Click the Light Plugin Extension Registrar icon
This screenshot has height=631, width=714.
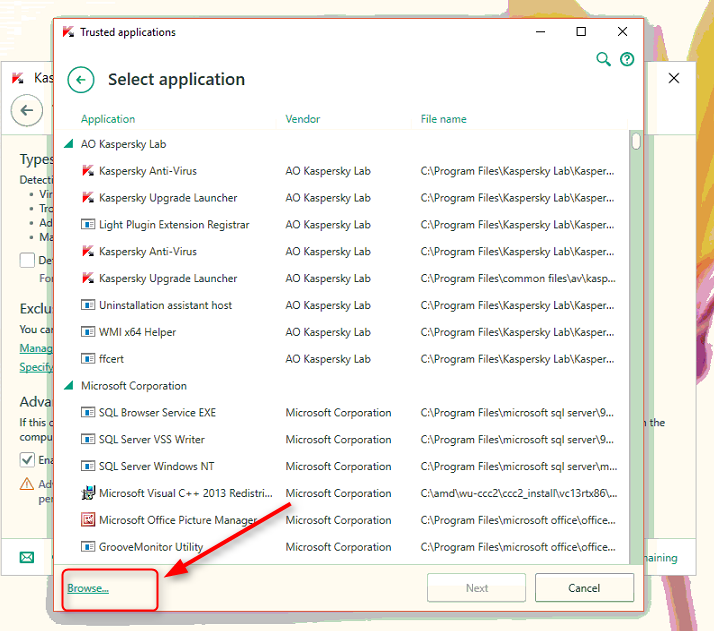click(x=88, y=224)
